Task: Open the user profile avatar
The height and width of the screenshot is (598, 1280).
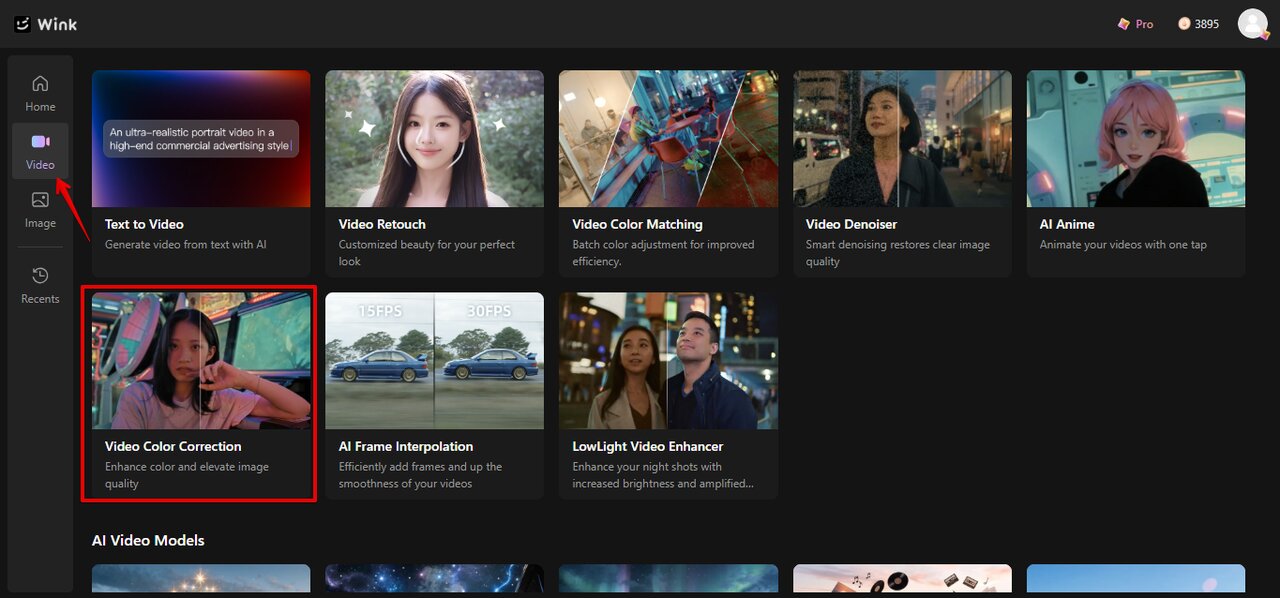Action: point(1253,24)
